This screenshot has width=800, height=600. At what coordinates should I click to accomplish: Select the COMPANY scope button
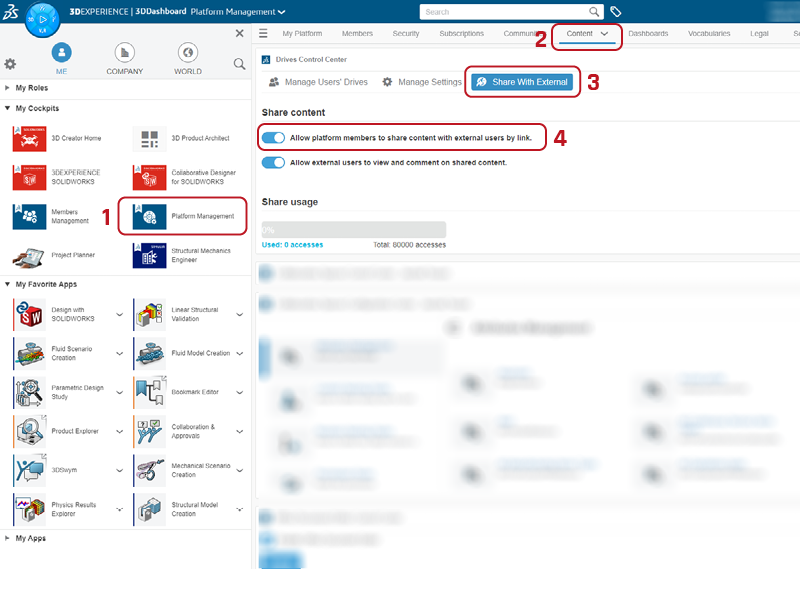[x=124, y=58]
